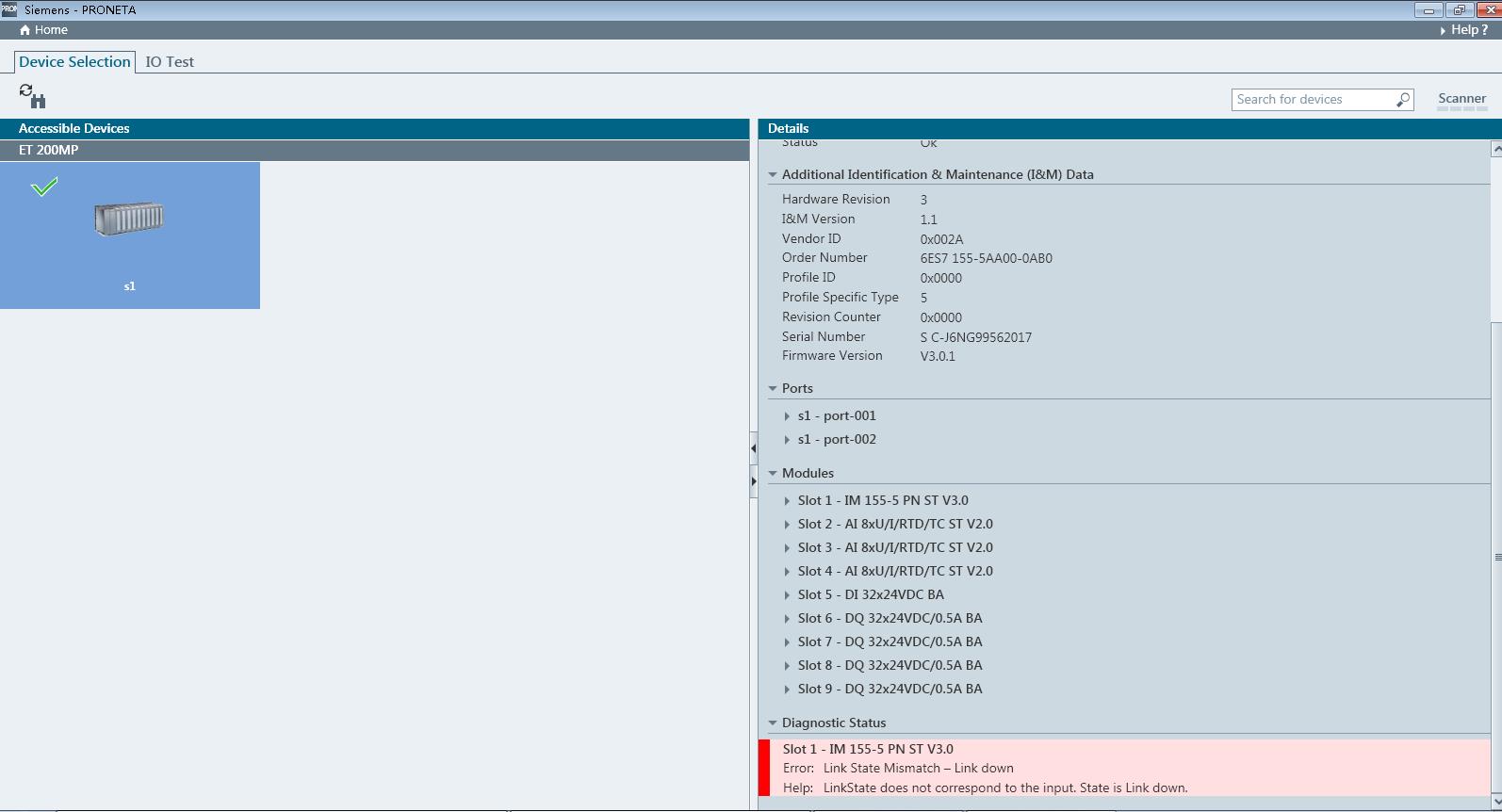
Task: Switch to the IO Test tab
Action: (170, 62)
